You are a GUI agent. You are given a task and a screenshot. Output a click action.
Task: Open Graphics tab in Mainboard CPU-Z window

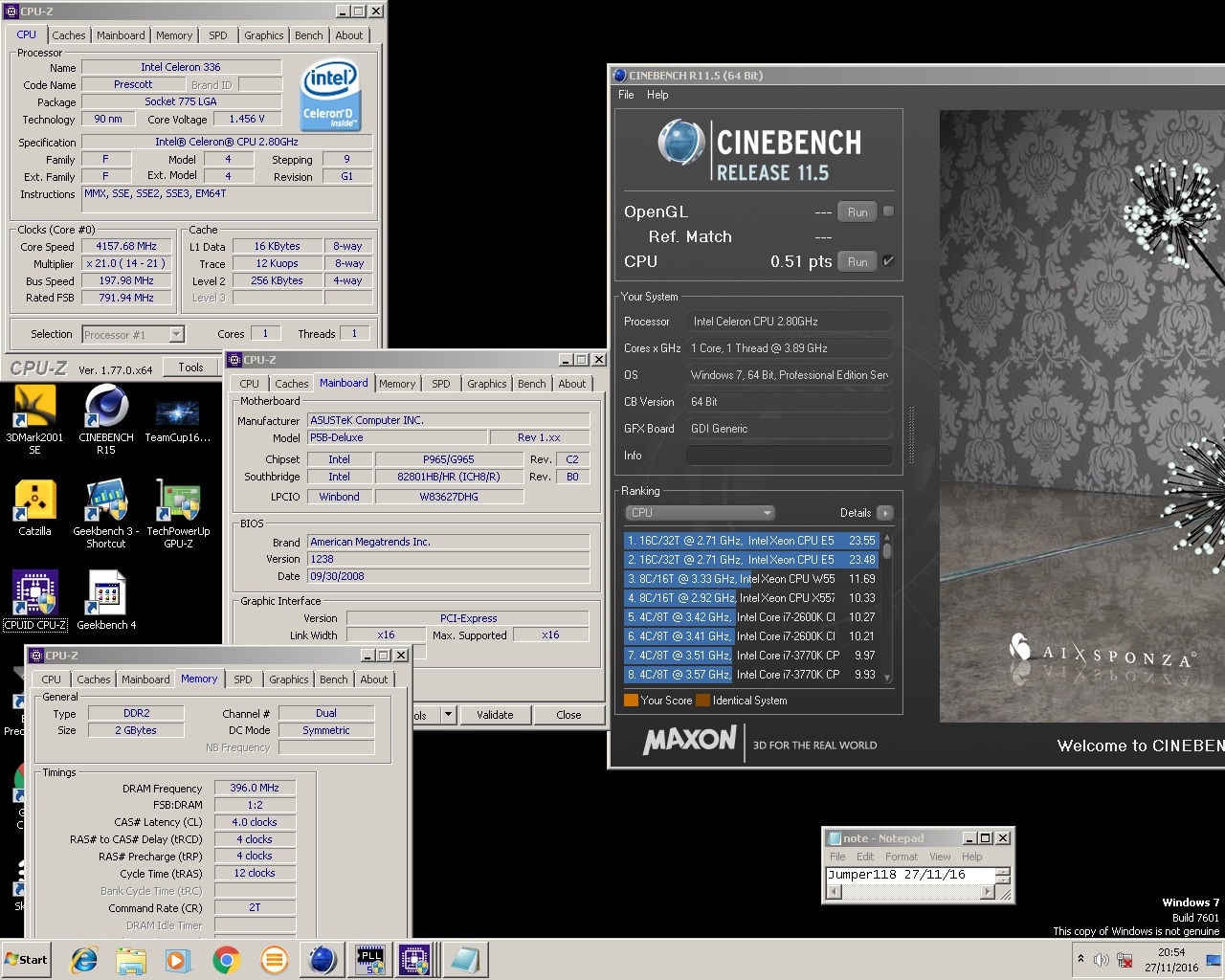[487, 384]
